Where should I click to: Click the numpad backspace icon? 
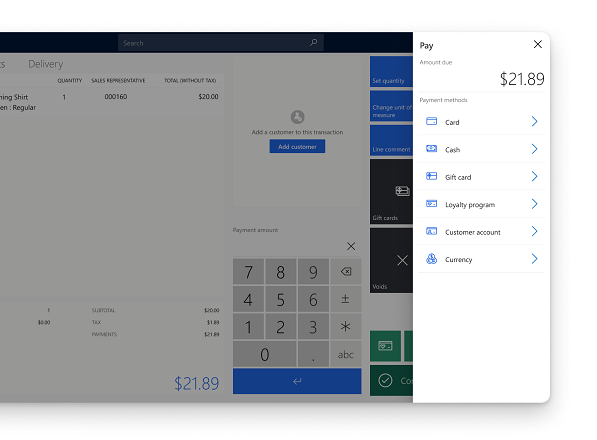[346, 272]
